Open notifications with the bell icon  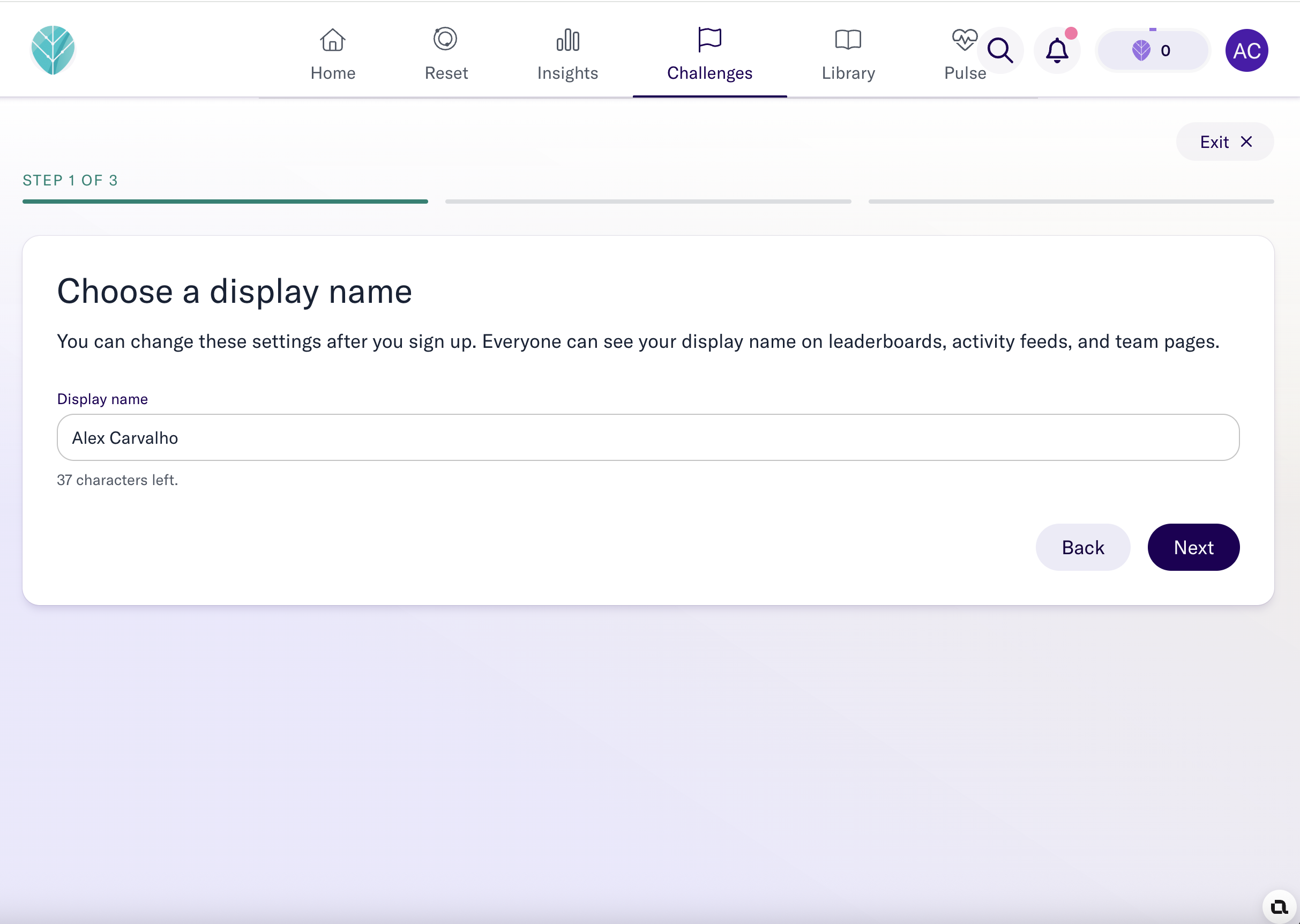click(x=1057, y=50)
